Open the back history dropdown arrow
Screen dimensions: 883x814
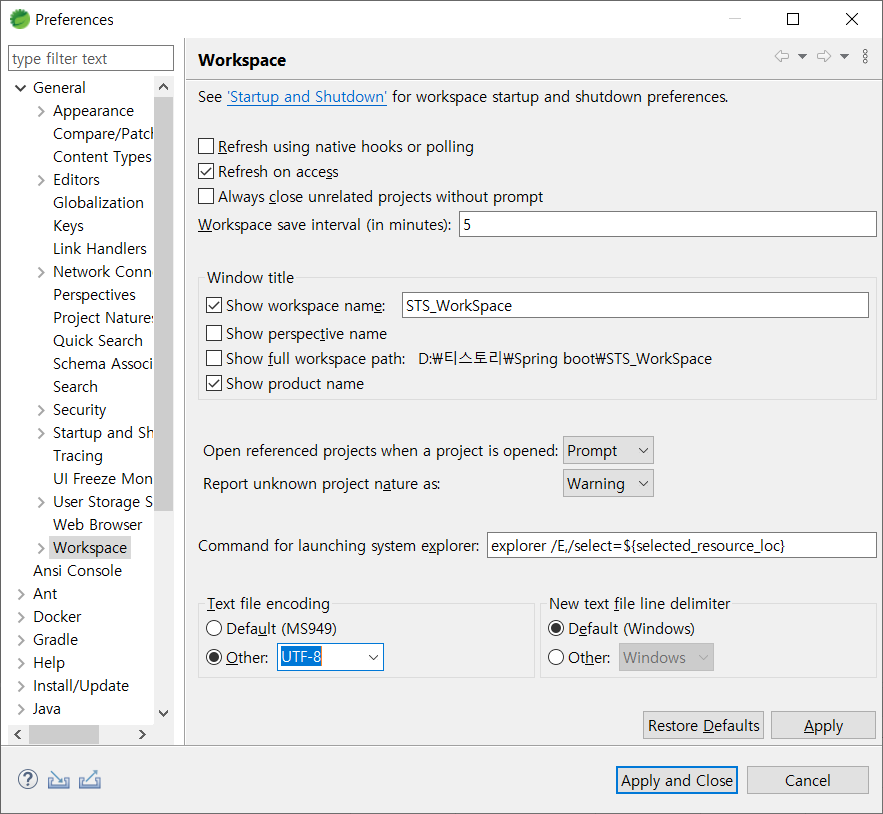point(802,56)
